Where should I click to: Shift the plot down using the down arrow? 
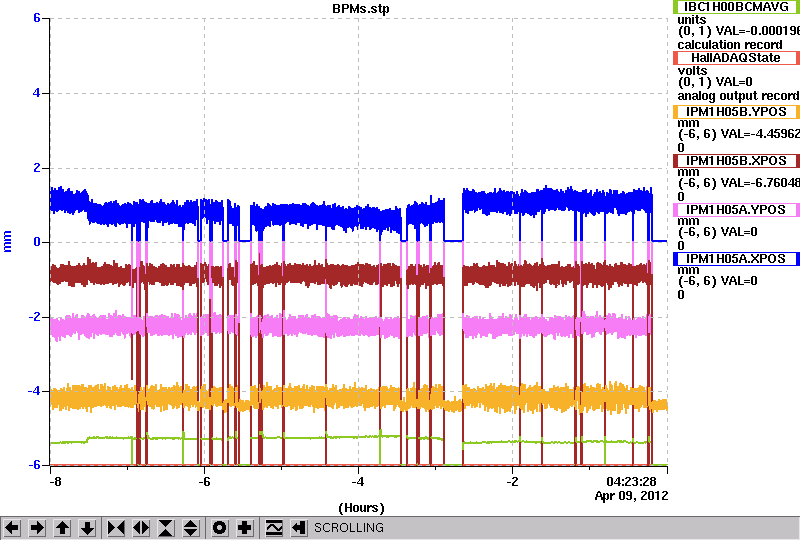pos(87,528)
